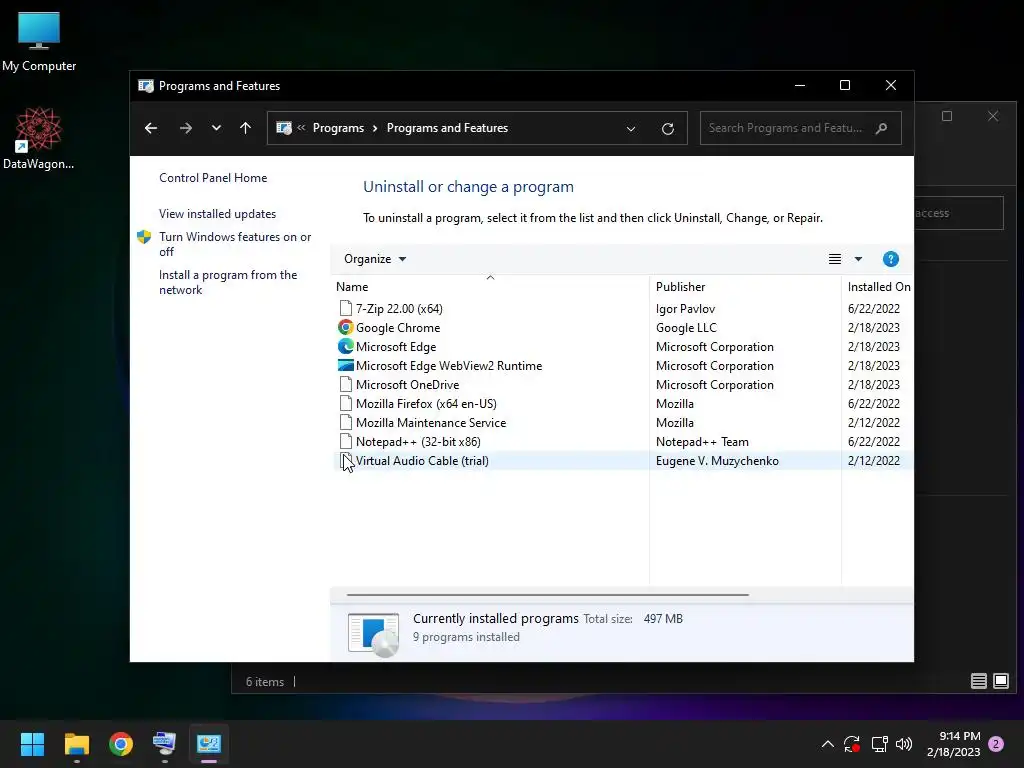Expand the view options dropdown arrow

[858, 259]
